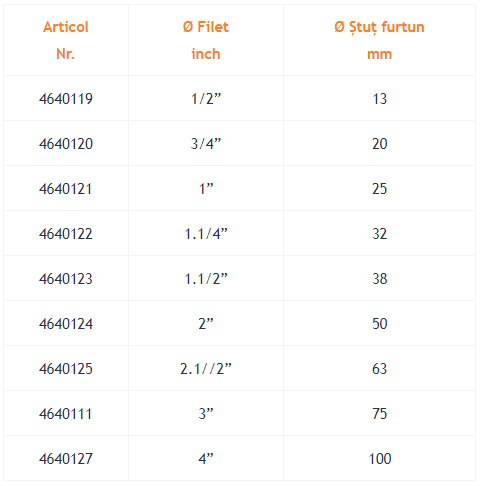Click the 1/2” thread size cell

tap(206, 99)
